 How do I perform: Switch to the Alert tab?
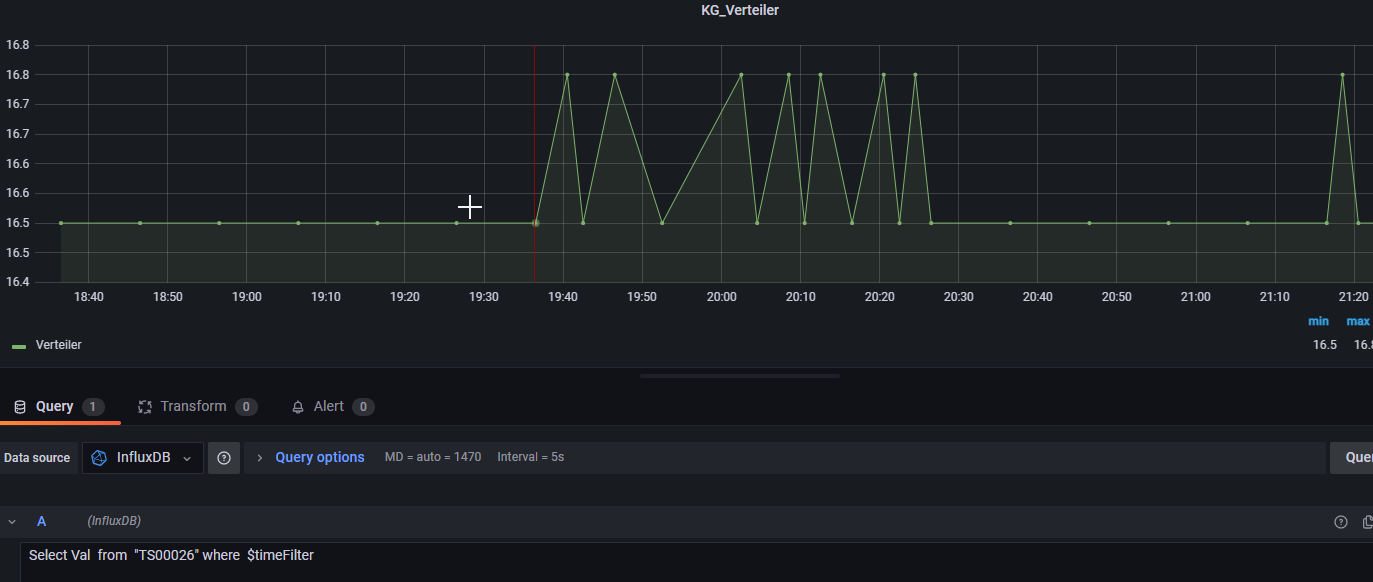coord(333,407)
